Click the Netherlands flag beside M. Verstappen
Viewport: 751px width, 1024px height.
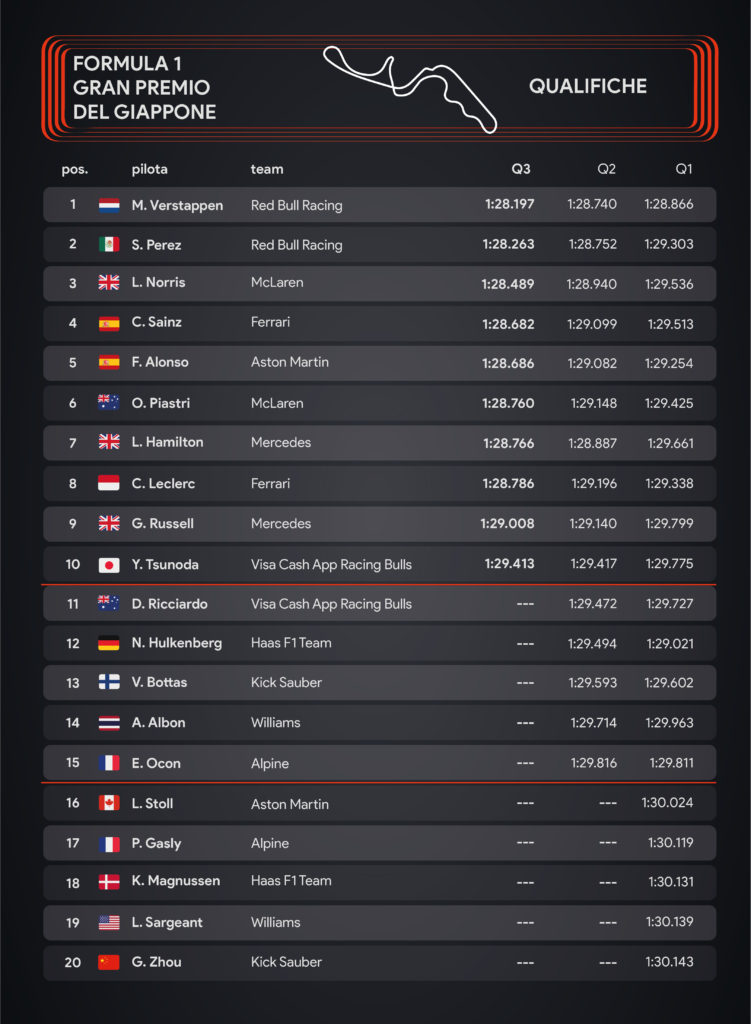pos(108,205)
